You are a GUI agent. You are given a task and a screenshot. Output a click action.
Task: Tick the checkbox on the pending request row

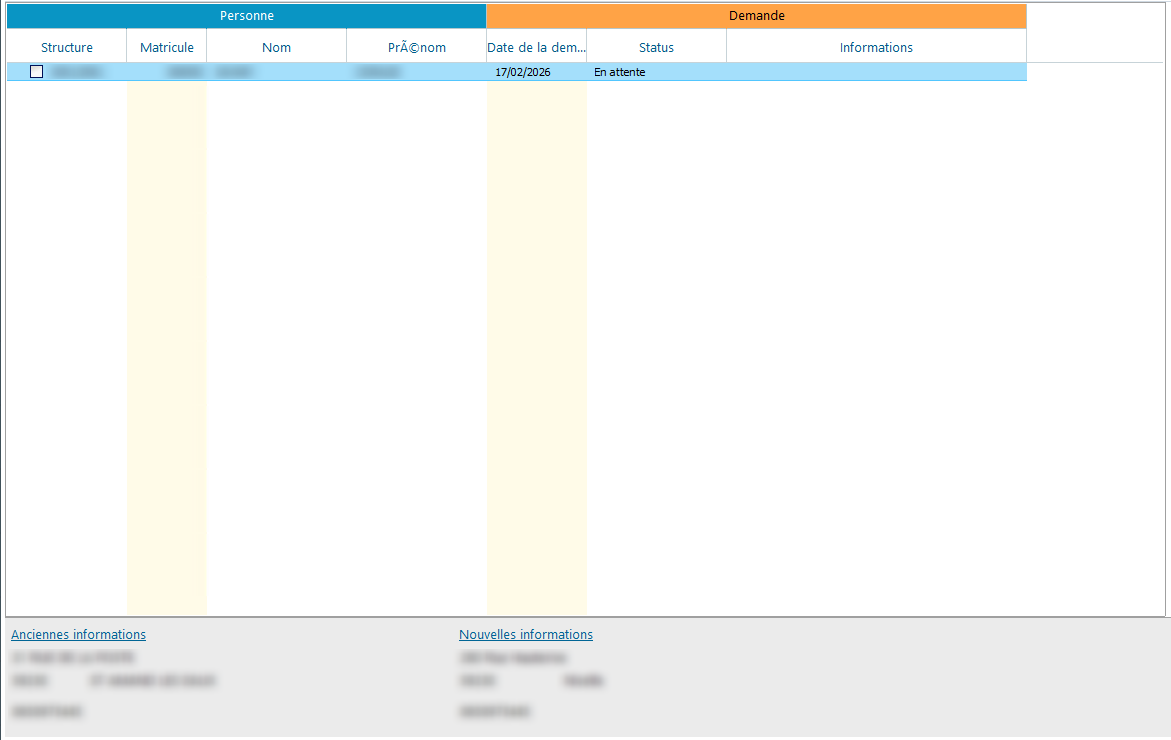pyautogui.click(x=37, y=72)
